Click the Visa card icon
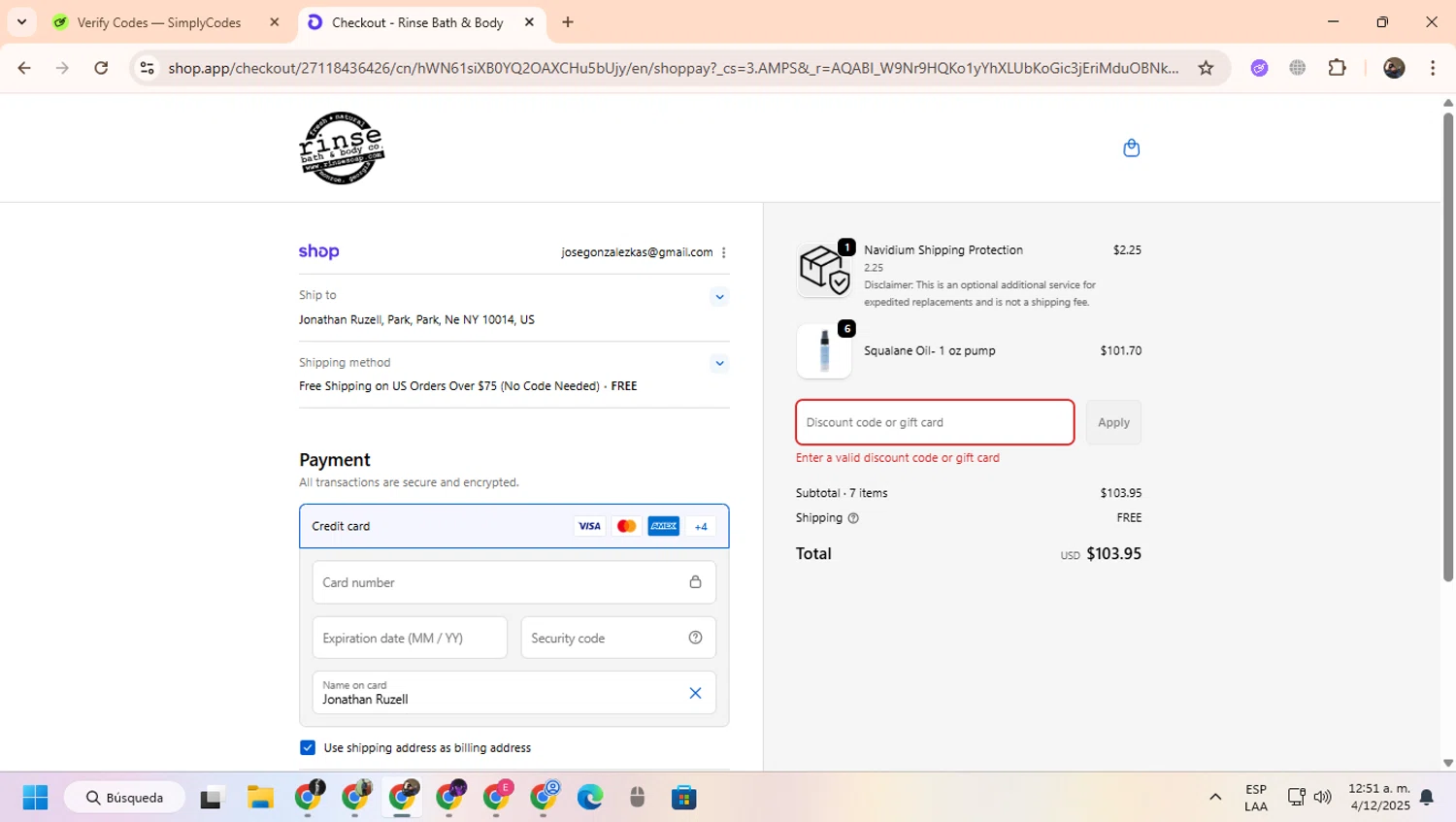 coord(589,526)
